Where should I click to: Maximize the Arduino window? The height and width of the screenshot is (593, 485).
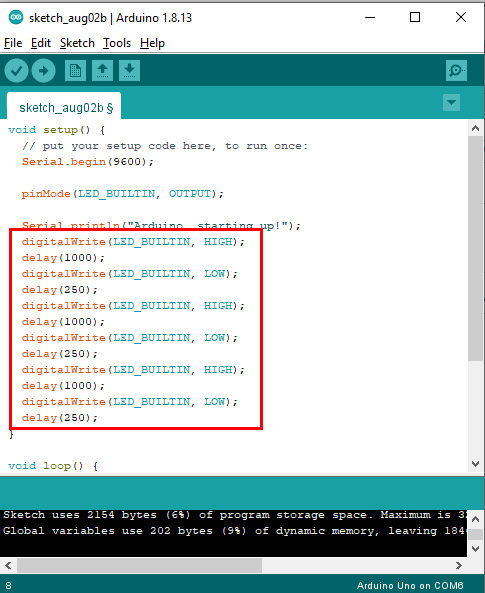[x=415, y=17]
